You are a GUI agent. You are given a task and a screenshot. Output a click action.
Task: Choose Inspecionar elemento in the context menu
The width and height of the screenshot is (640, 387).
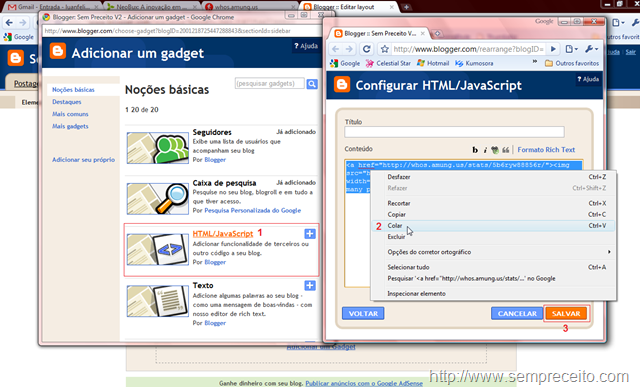pyautogui.click(x=493, y=294)
